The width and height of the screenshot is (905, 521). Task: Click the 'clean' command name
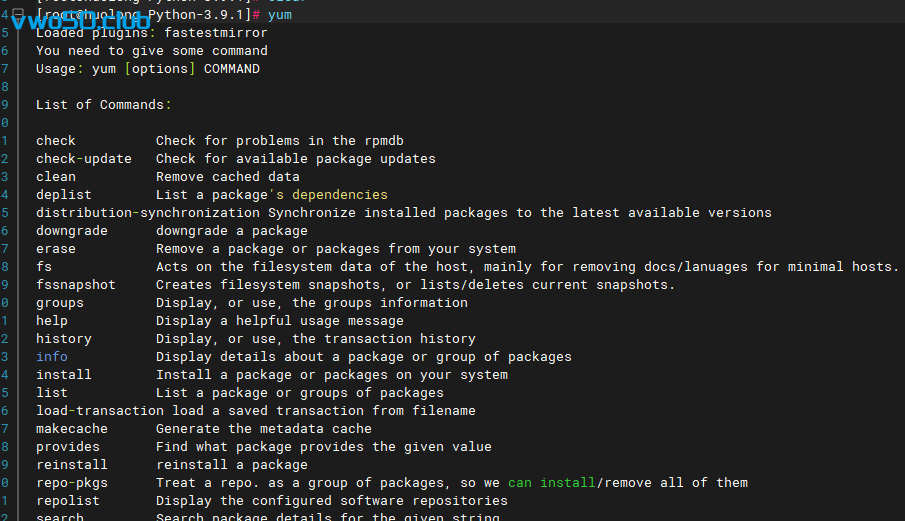[55, 177]
